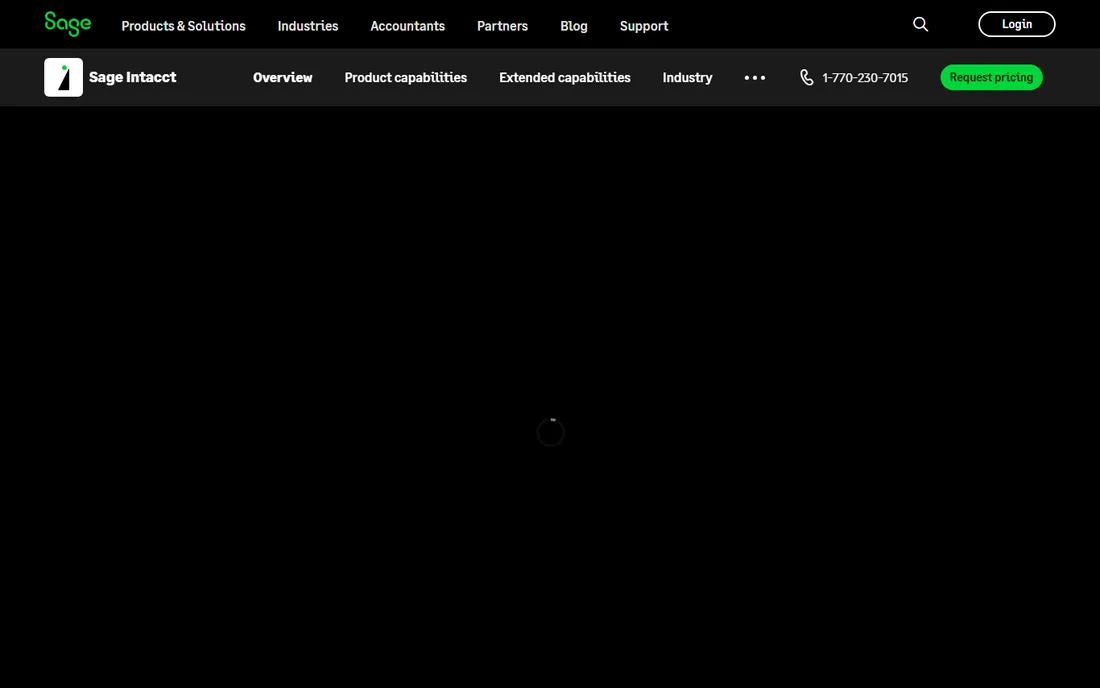Open the three-dots more menu
This screenshot has height=688, width=1100.
[755, 78]
